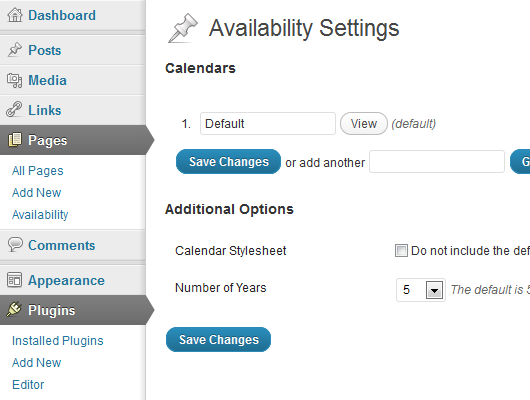
Task: Click the Plugins plug icon
Action: [14, 309]
